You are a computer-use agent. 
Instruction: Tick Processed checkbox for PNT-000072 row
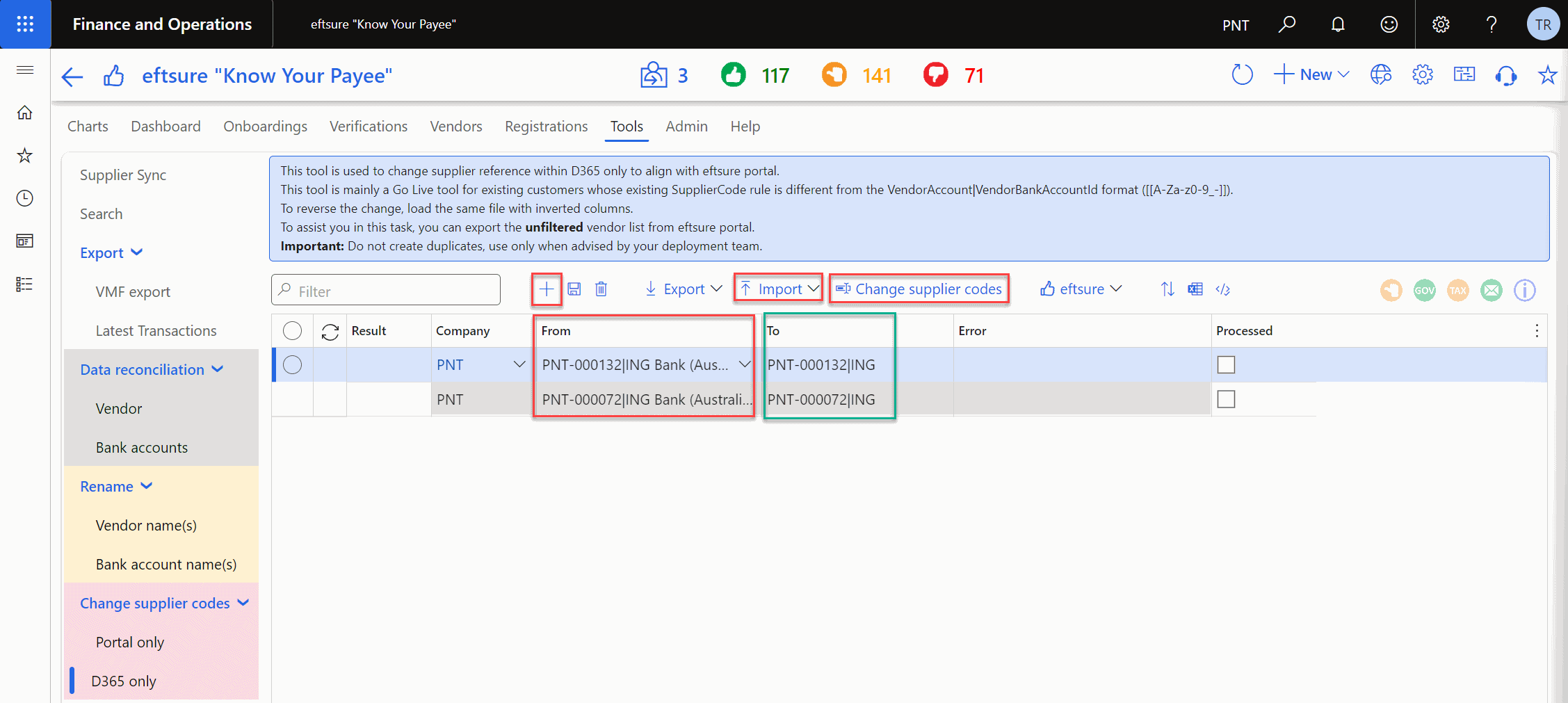click(x=1227, y=399)
